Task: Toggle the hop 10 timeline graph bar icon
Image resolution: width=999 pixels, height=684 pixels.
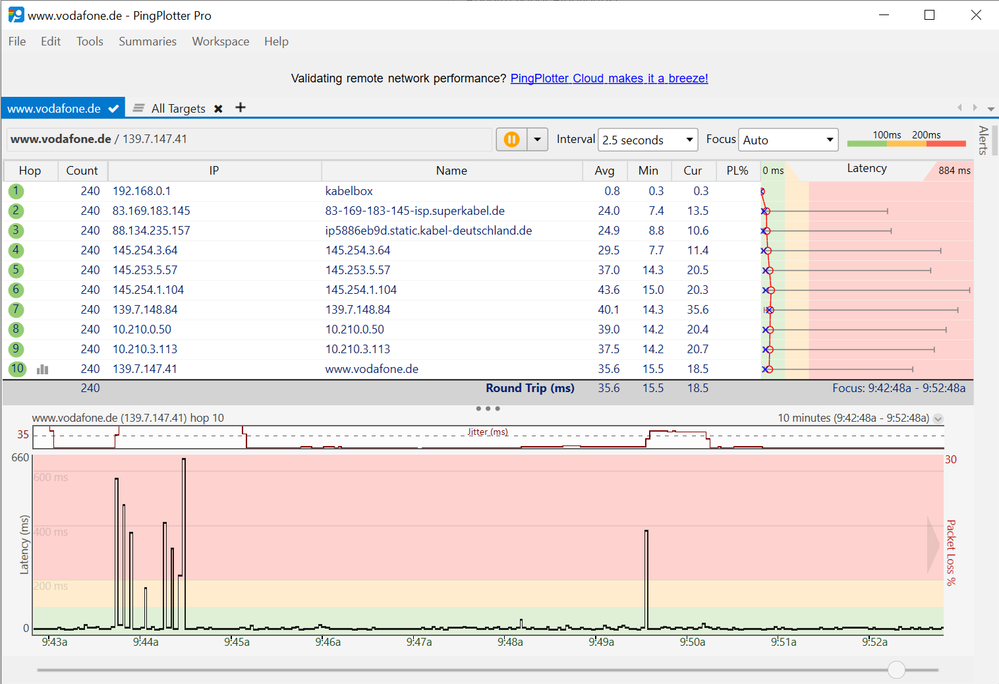Action: point(43,369)
